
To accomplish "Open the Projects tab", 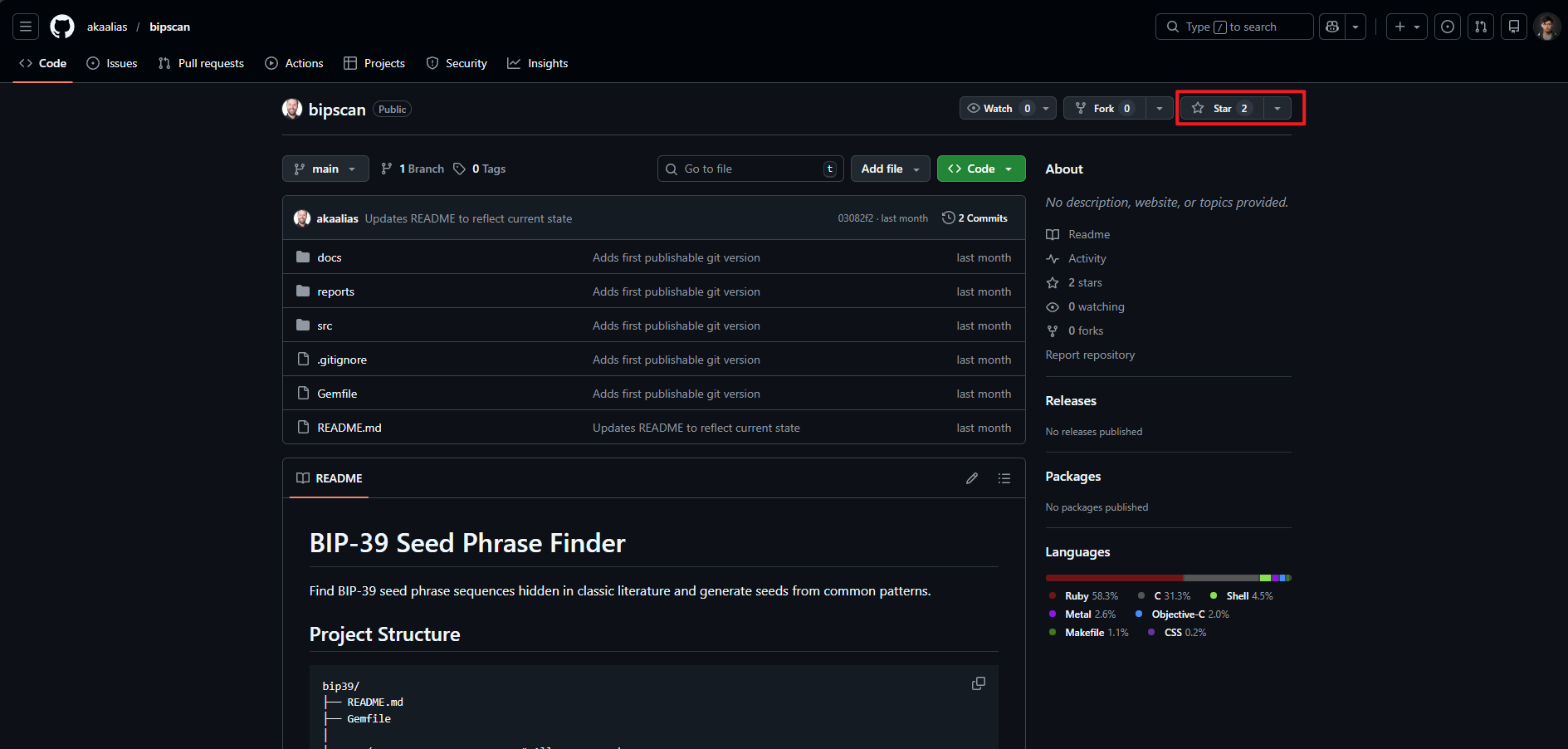I will (x=374, y=63).
